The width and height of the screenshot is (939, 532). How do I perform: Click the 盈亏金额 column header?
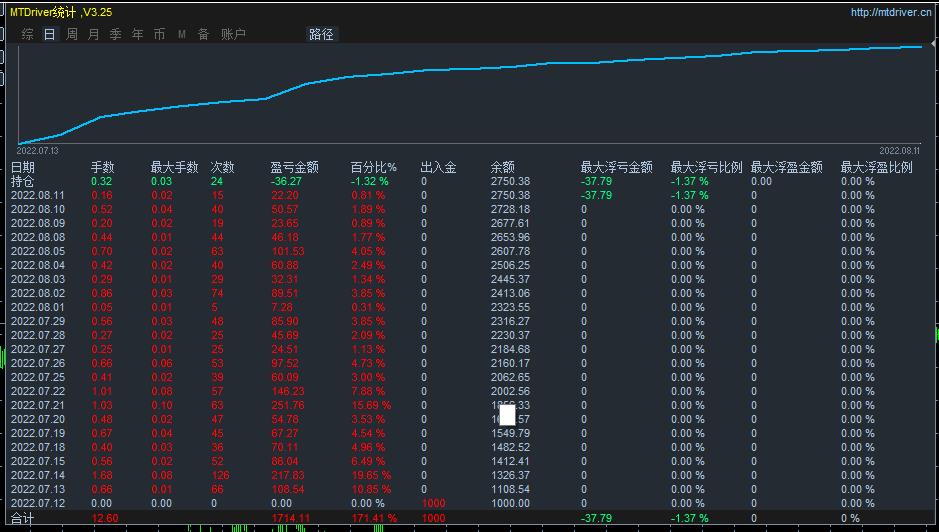coord(294,167)
